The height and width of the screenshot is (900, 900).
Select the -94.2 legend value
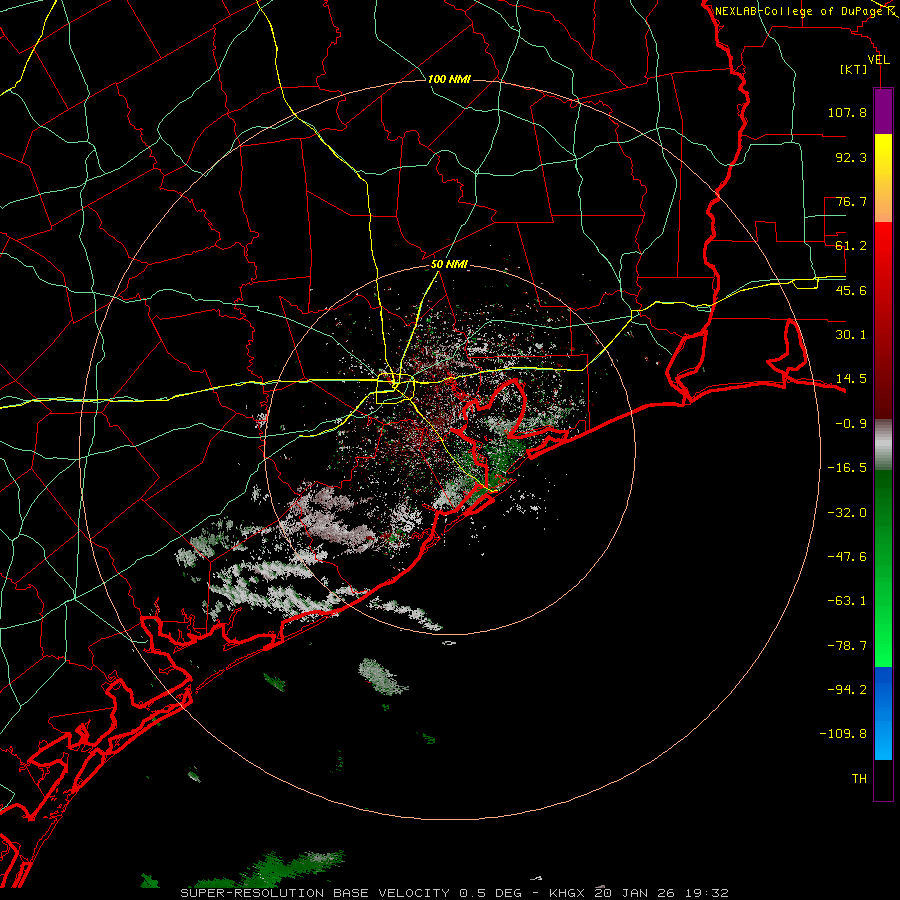(x=847, y=689)
